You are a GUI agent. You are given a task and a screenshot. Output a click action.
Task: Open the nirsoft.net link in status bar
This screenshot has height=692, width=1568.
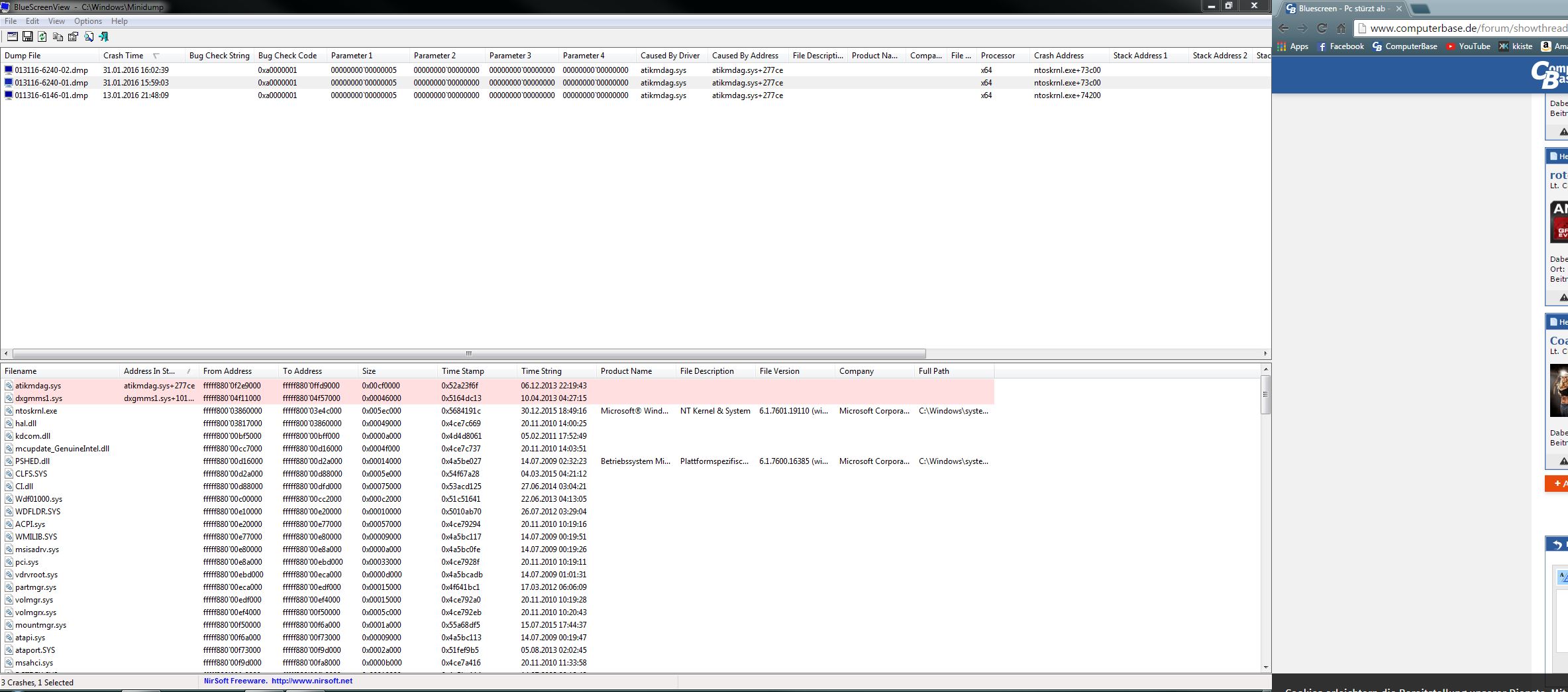[312, 681]
